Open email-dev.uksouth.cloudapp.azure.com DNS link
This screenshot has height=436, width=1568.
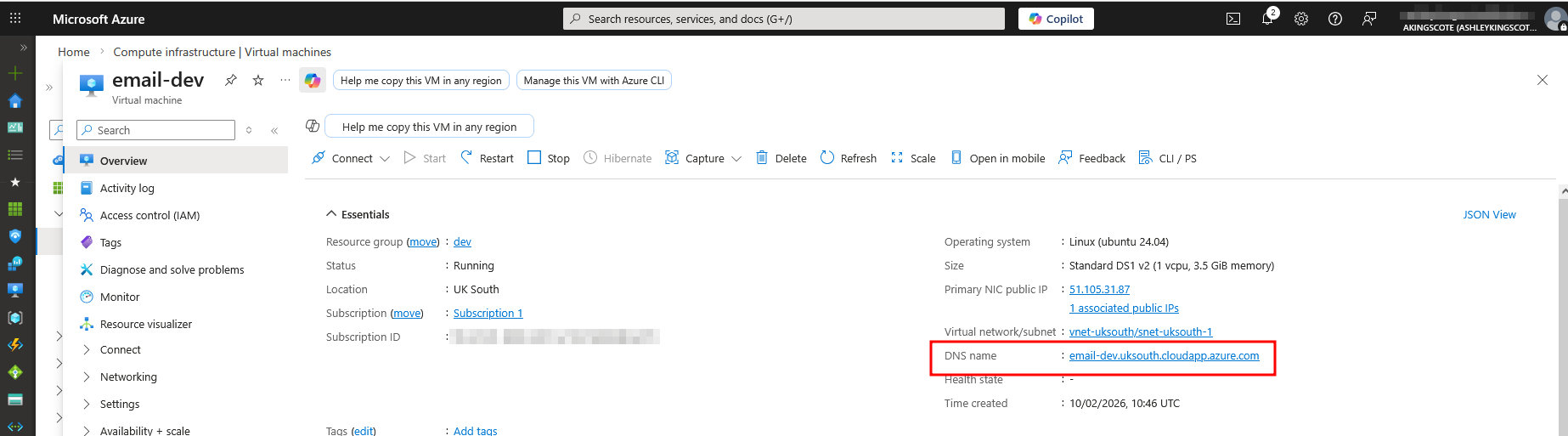pos(1164,355)
